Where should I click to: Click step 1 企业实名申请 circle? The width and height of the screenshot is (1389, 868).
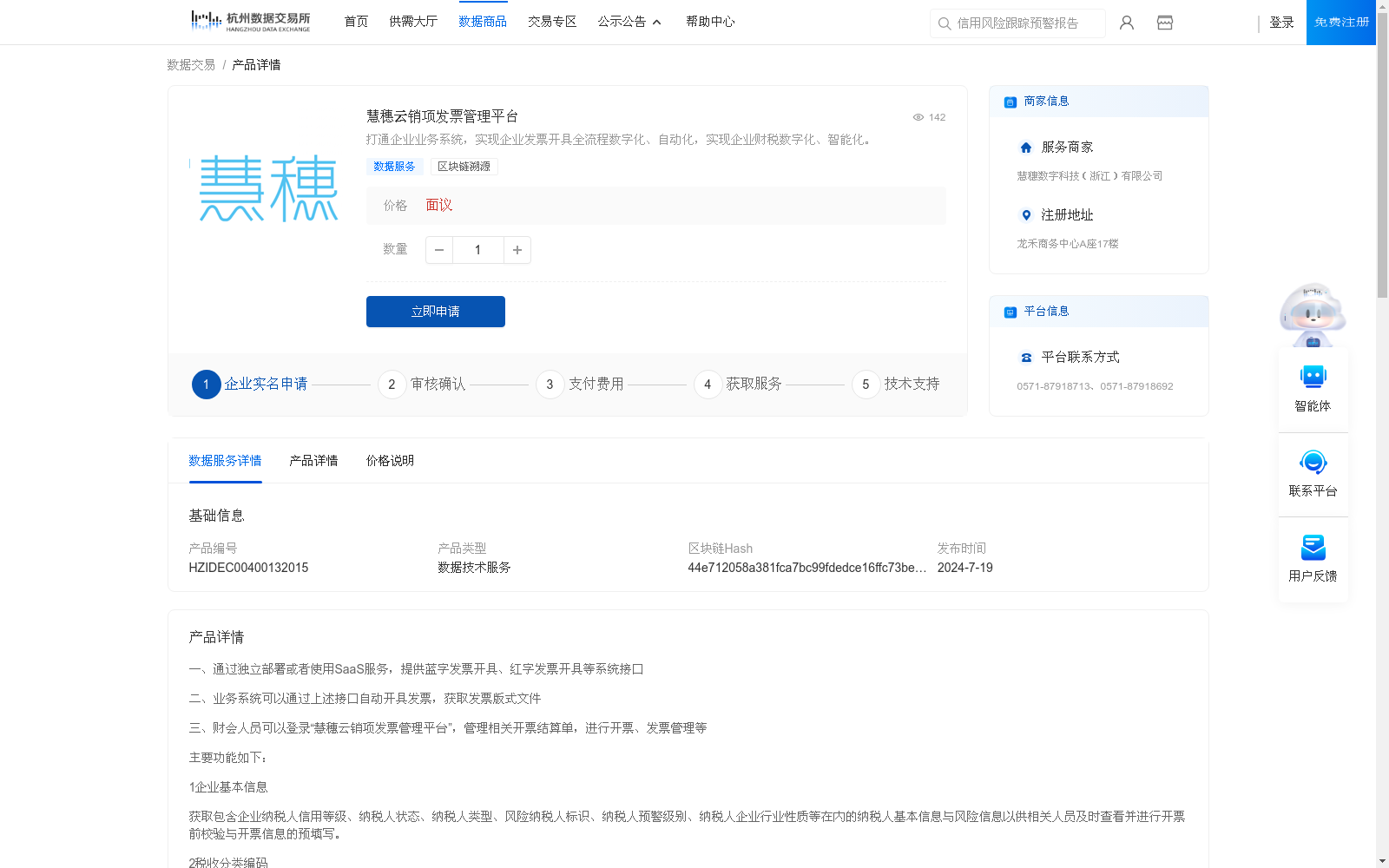coord(206,385)
